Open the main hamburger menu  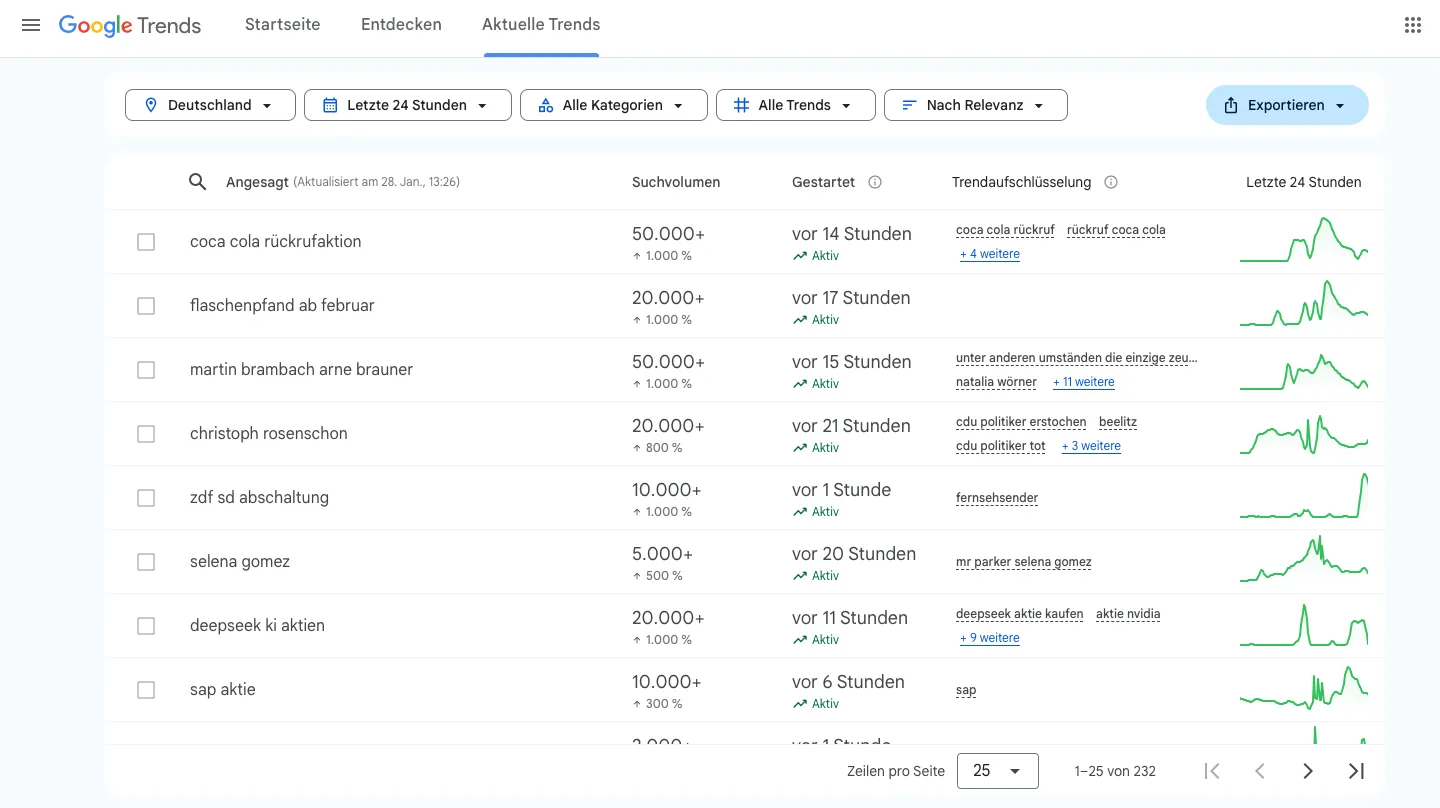tap(31, 26)
